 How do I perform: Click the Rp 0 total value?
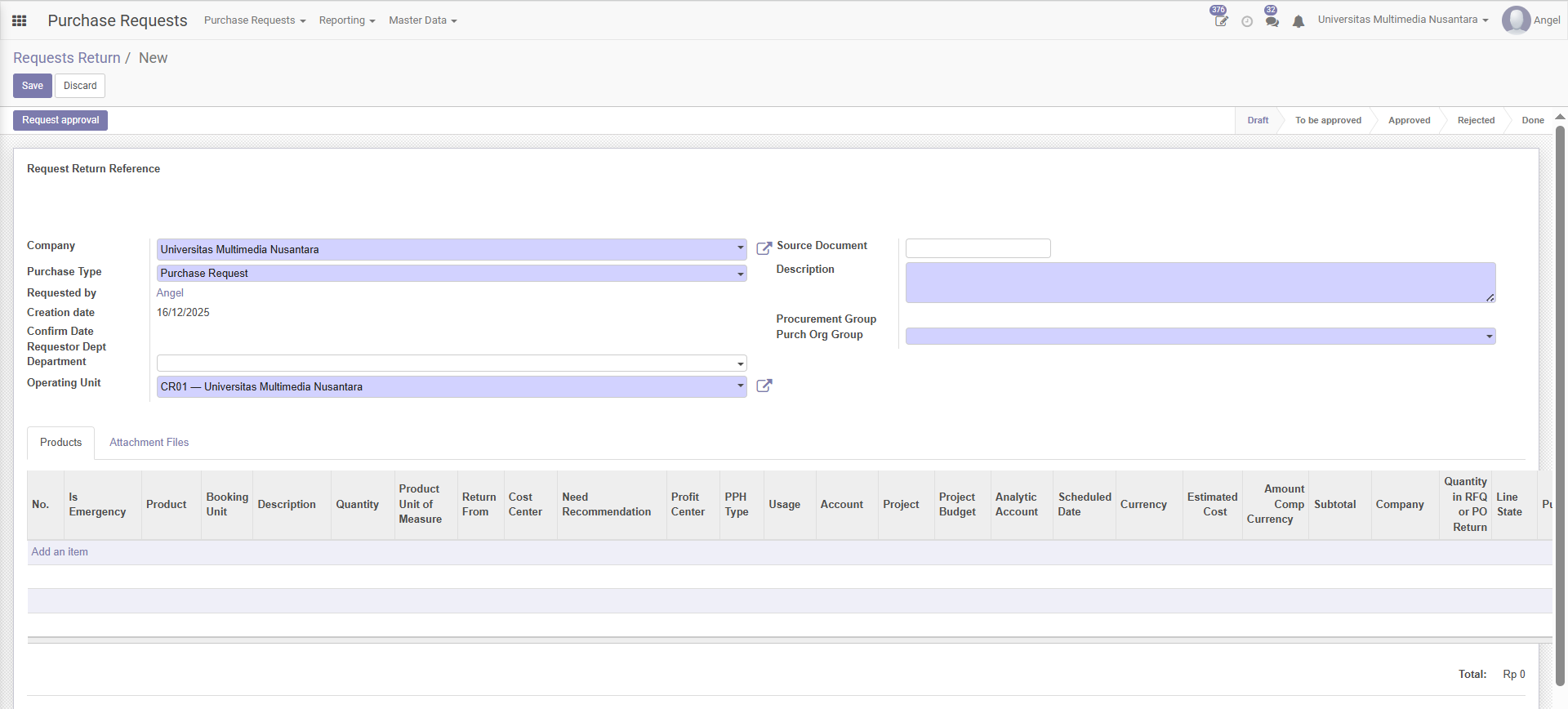[1514, 675]
